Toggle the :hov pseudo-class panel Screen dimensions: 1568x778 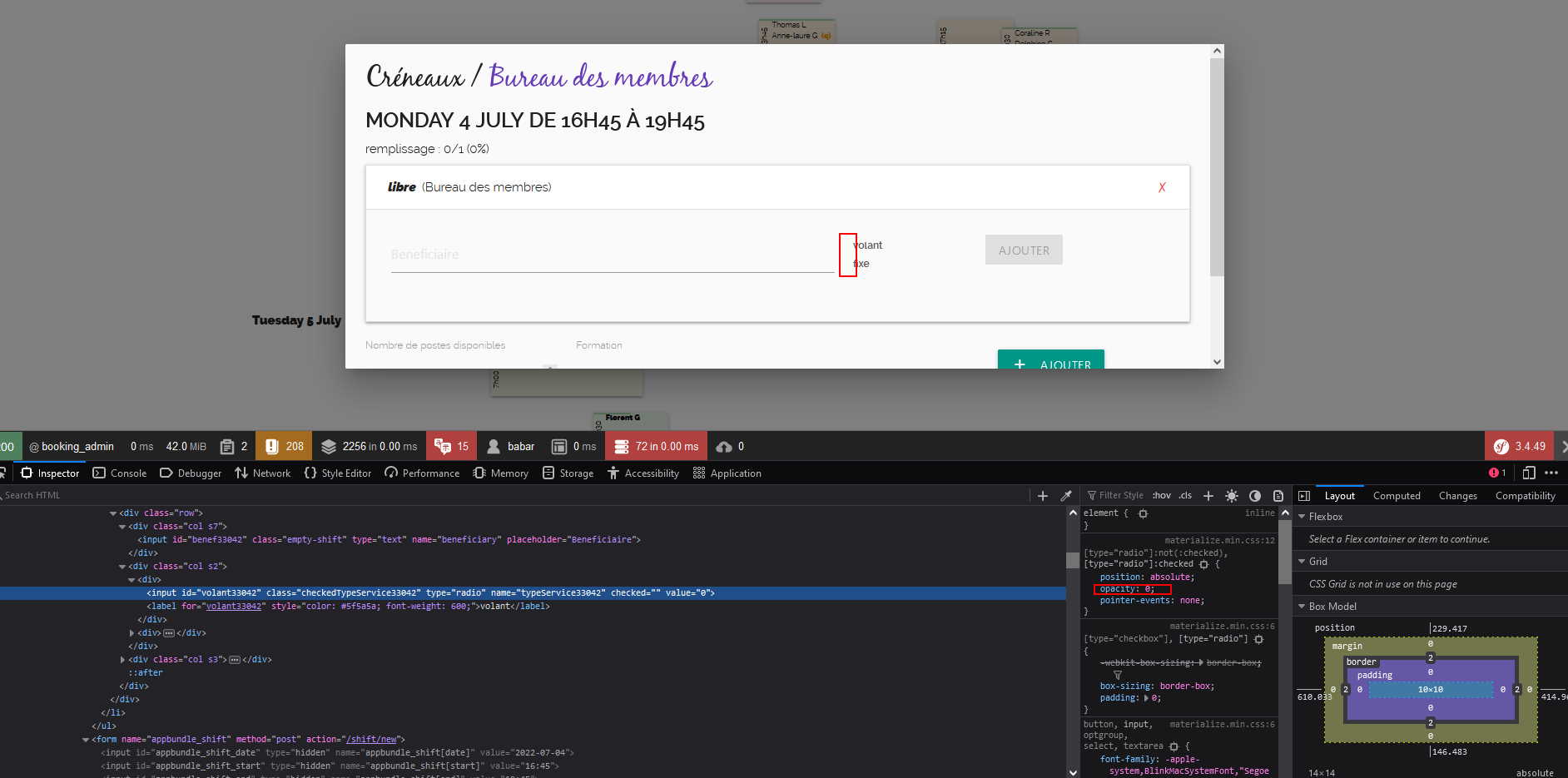1162,495
